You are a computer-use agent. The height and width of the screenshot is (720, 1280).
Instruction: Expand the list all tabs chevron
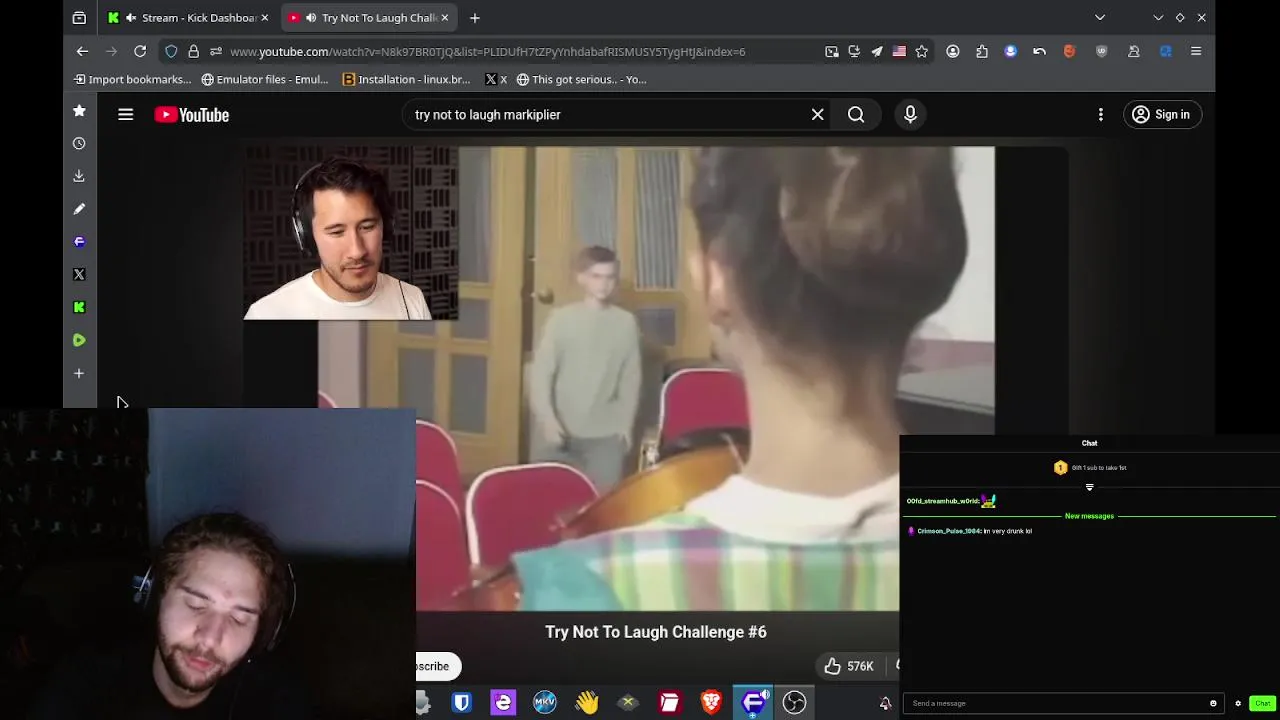(1100, 18)
